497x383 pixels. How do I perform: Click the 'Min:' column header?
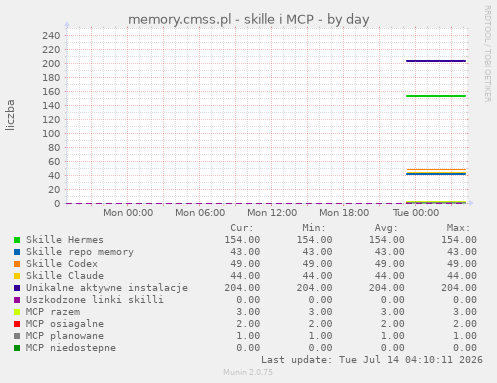(314, 228)
